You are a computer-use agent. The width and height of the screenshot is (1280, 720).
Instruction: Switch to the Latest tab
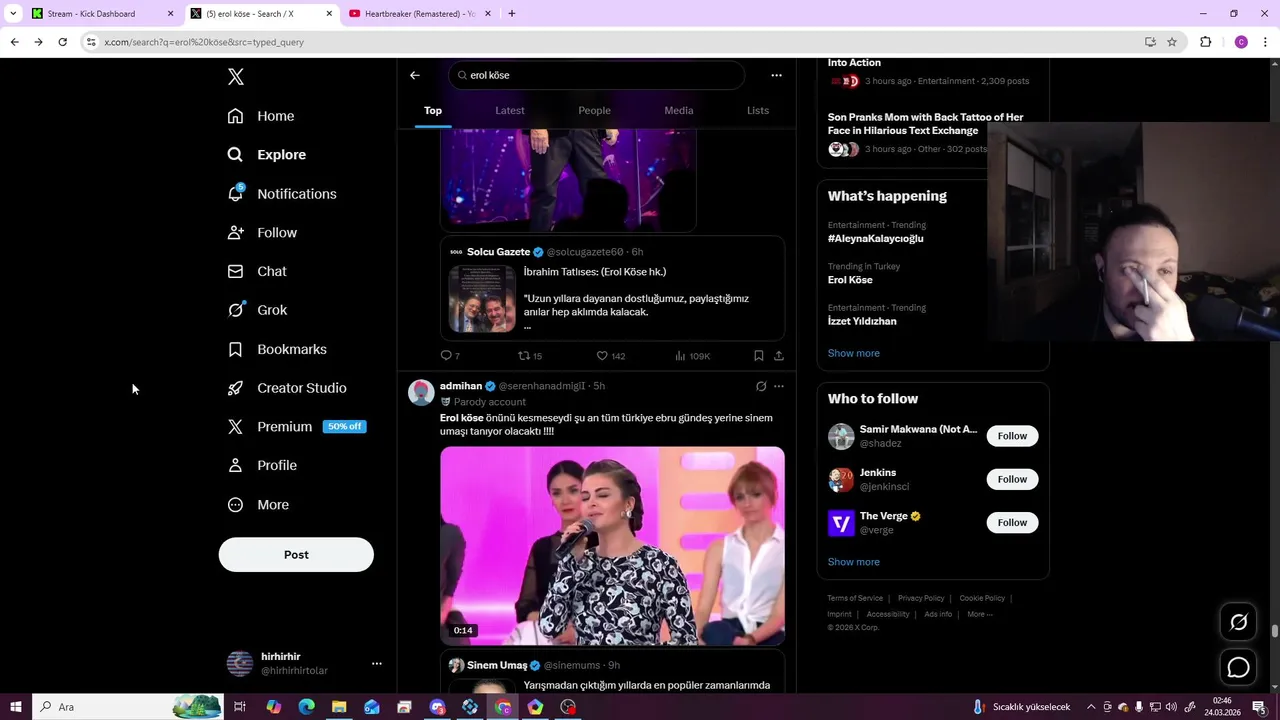pyautogui.click(x=510, y=111)
